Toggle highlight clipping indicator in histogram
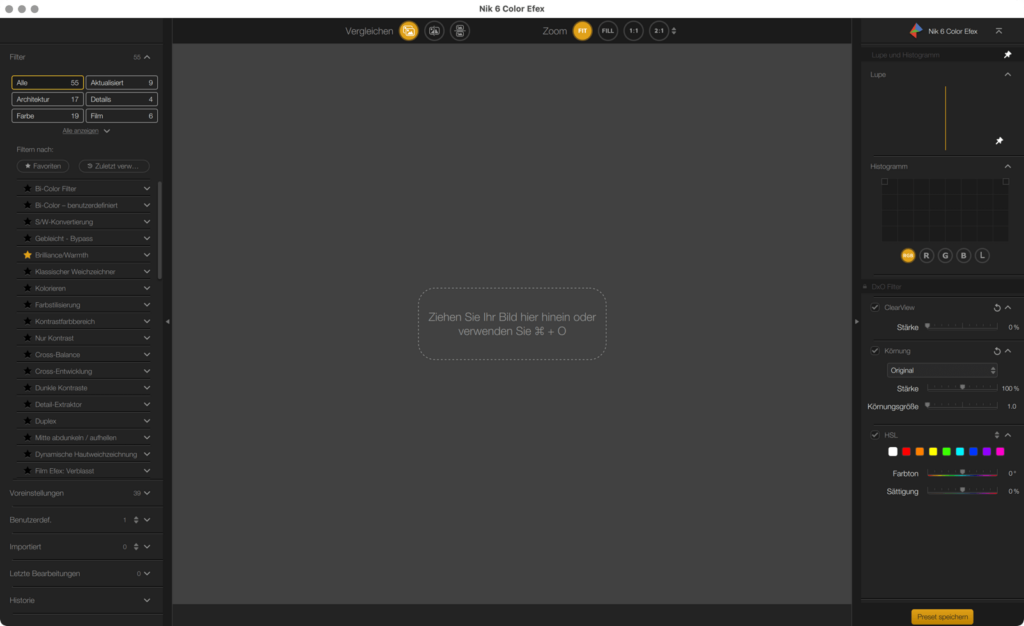1024x626 pixels. [1006, 181]
